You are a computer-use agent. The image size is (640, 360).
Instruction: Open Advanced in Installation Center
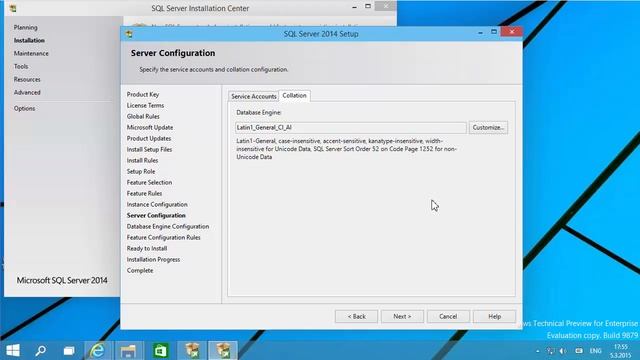27,93
